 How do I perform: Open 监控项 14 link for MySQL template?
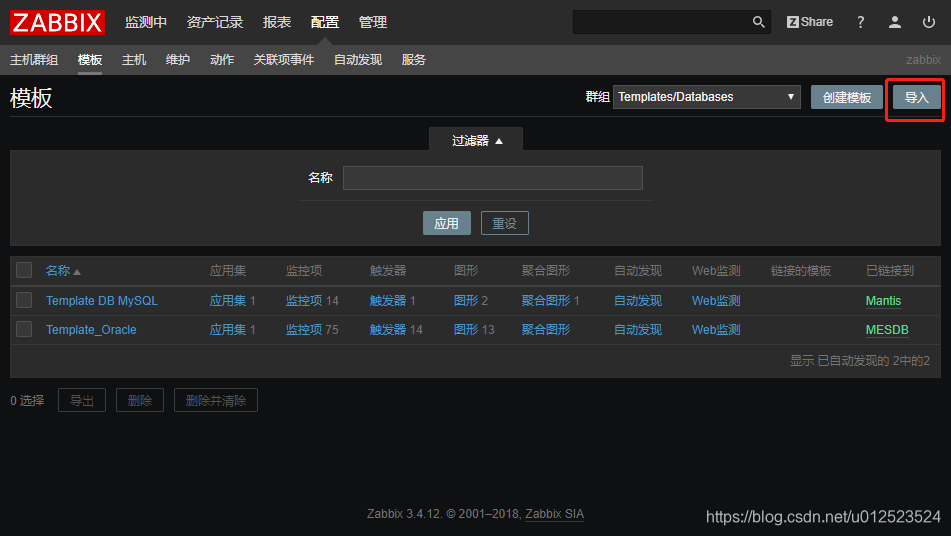coord(304,301)
